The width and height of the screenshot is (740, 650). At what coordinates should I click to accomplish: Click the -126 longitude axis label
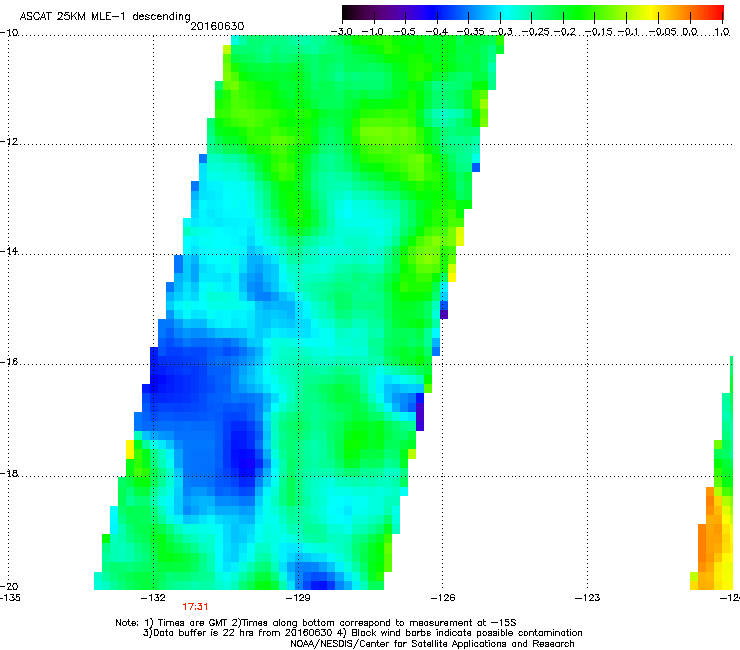tap(443, 598)
